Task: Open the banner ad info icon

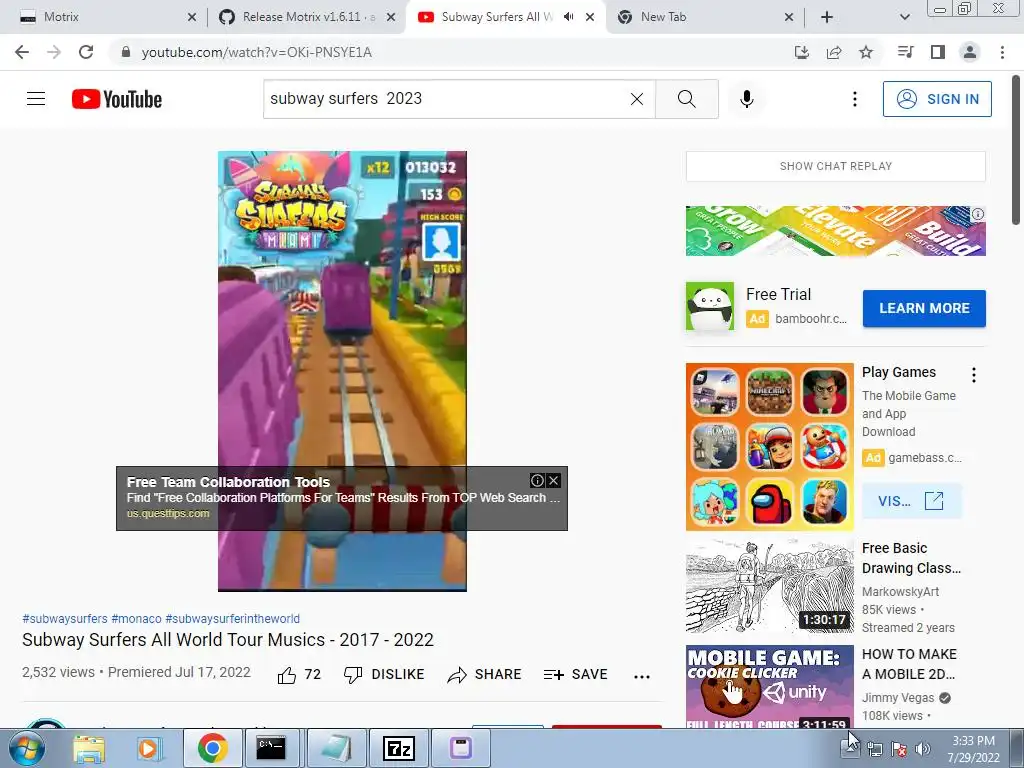Action: tap(977, 214)
